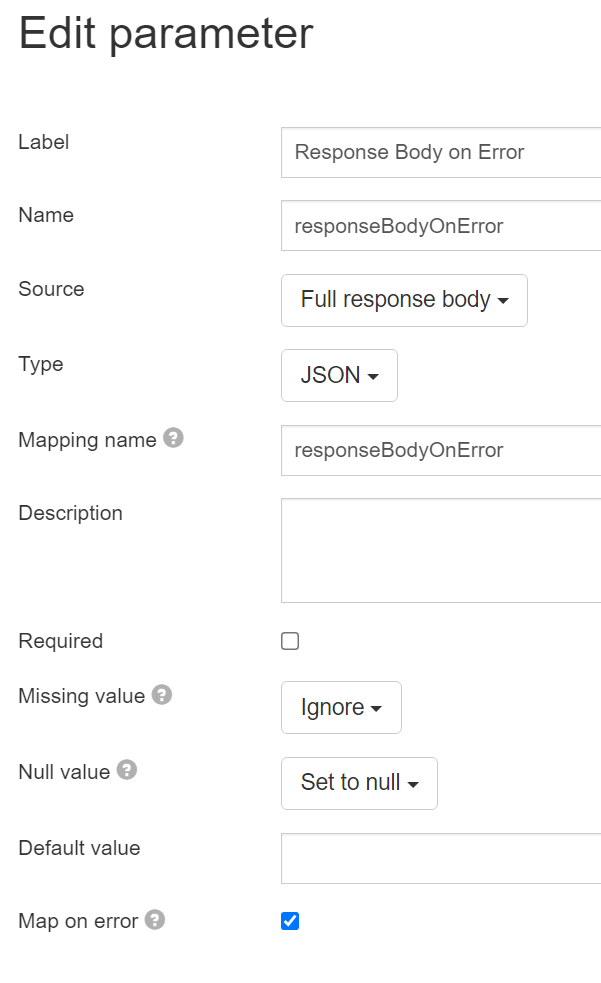Enable the Required checkbox

(290, 641)
